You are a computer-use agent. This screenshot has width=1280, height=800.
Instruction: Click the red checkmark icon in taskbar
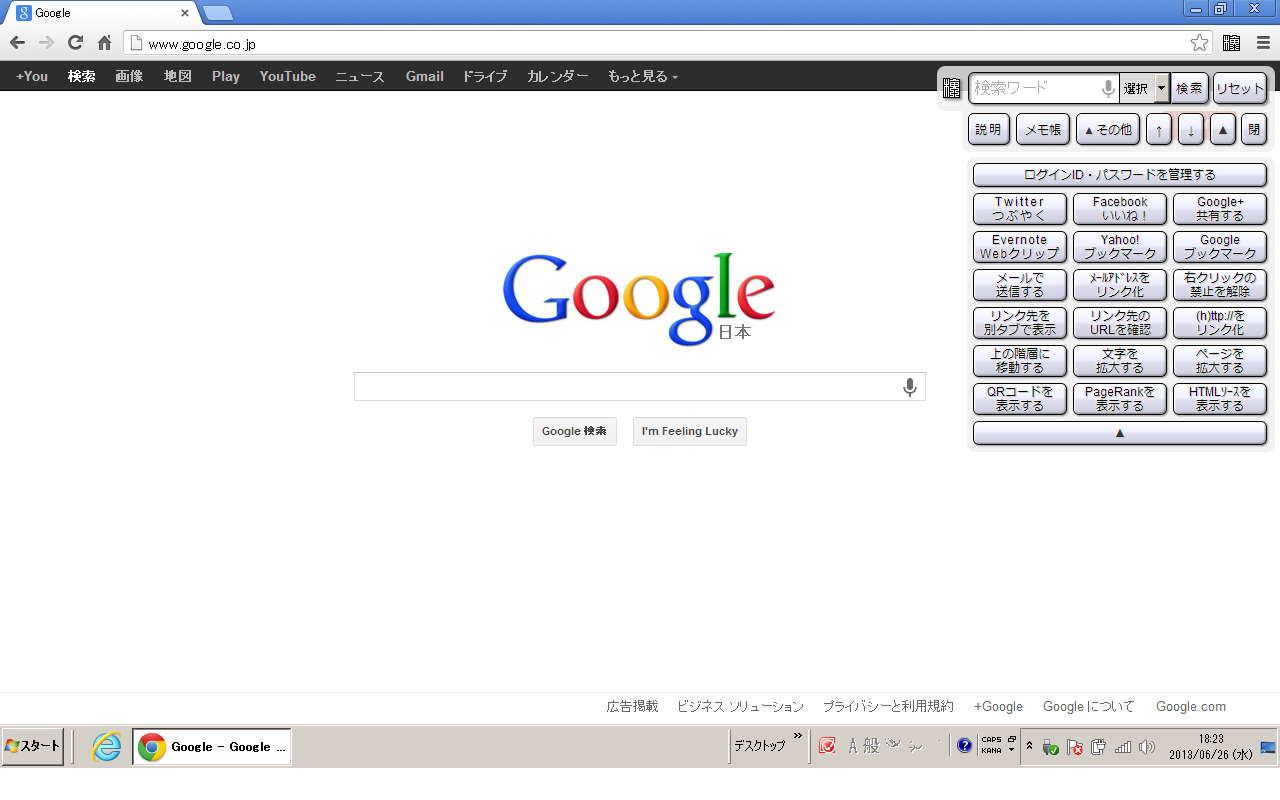827,746
